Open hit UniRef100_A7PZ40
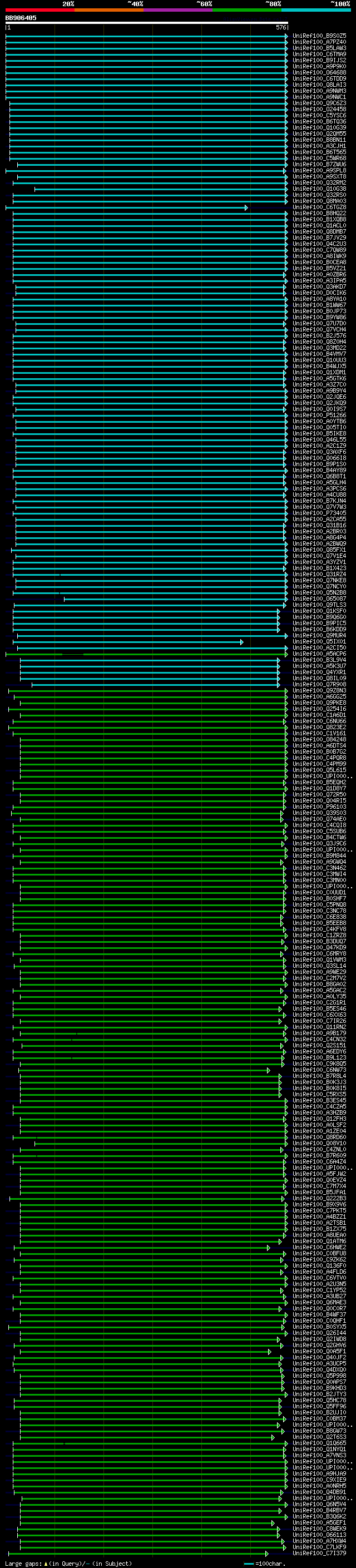Image resolution: width=356 pixels, height=1568 pixels. [x=319, y=42]
